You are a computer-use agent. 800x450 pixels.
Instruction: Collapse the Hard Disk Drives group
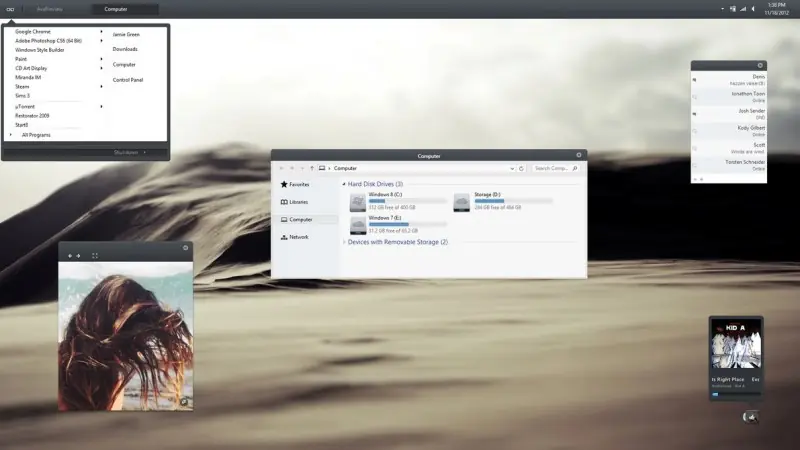point(344,184)
